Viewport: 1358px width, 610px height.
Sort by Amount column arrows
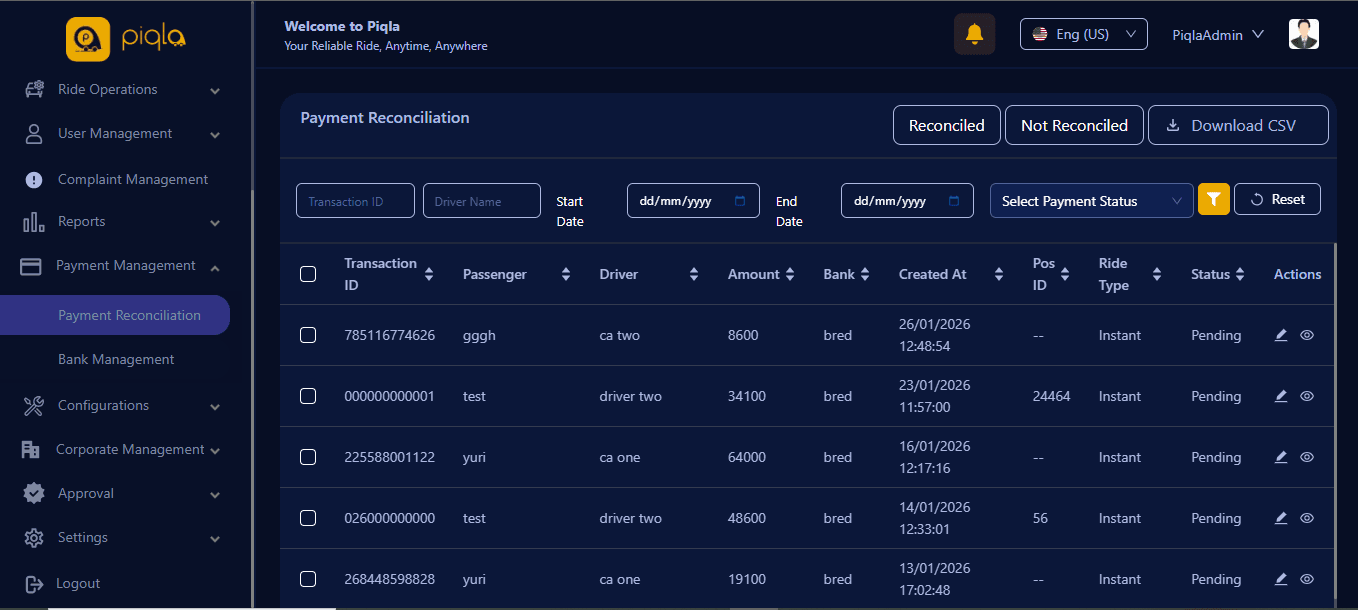tap(790, 274)
